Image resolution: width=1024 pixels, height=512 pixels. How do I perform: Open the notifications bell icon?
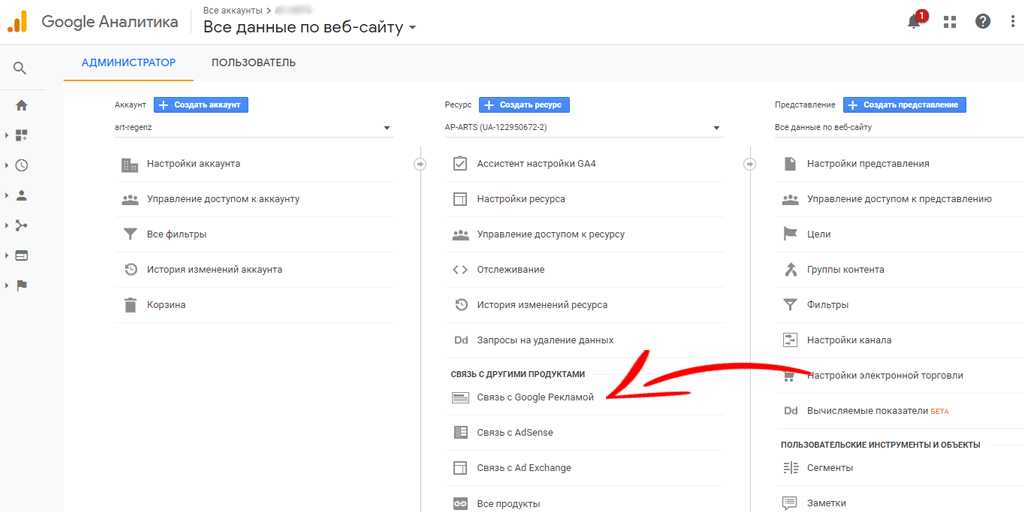tap(914, 22)
